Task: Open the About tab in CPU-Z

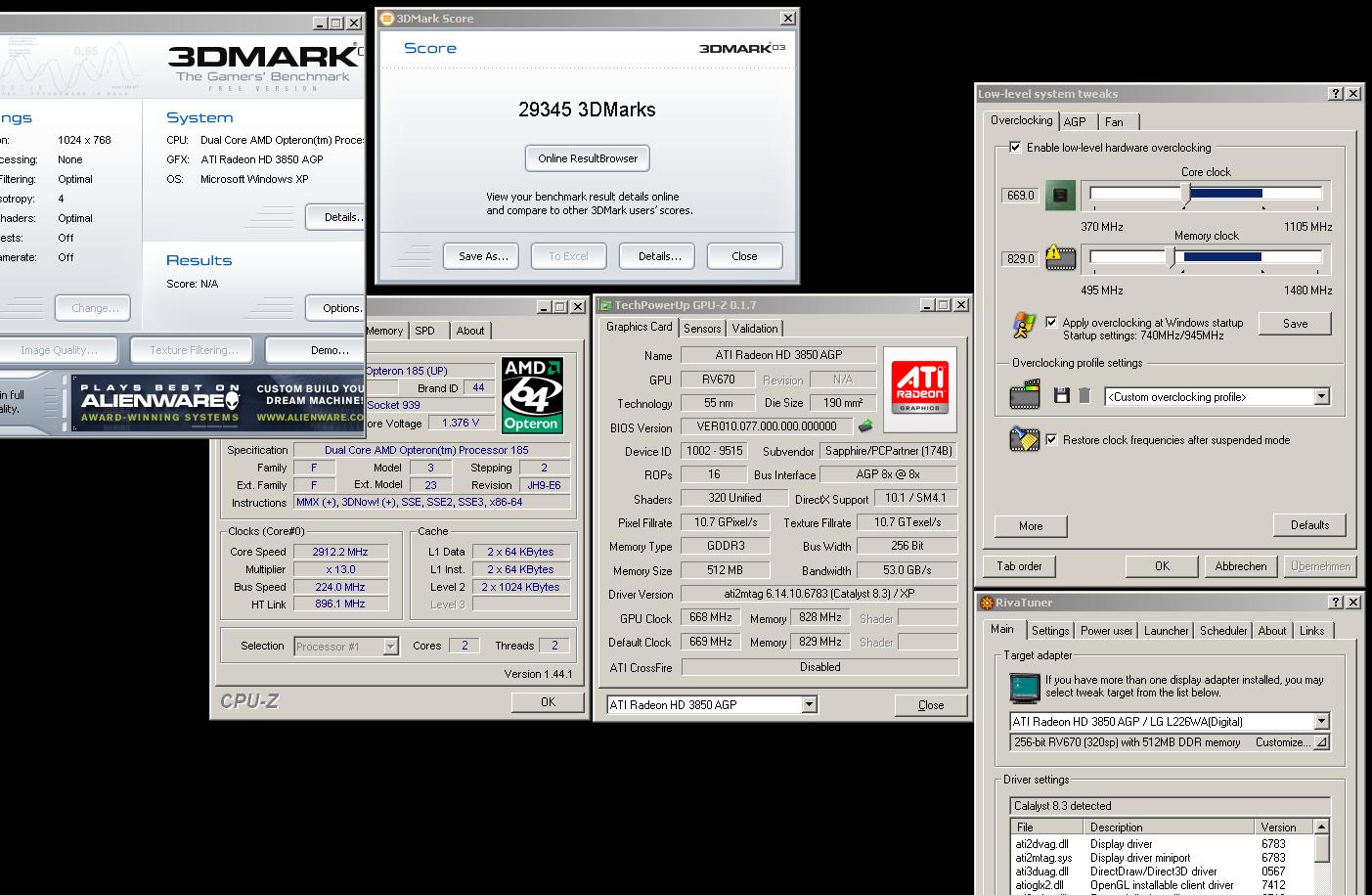Action: pos(470,331)
